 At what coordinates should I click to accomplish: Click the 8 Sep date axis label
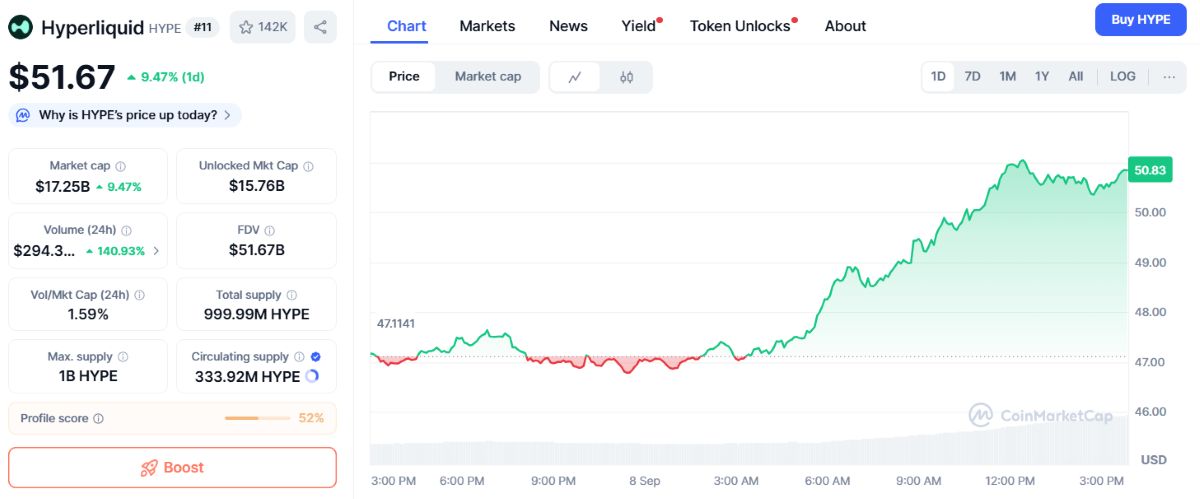point(645,481)
